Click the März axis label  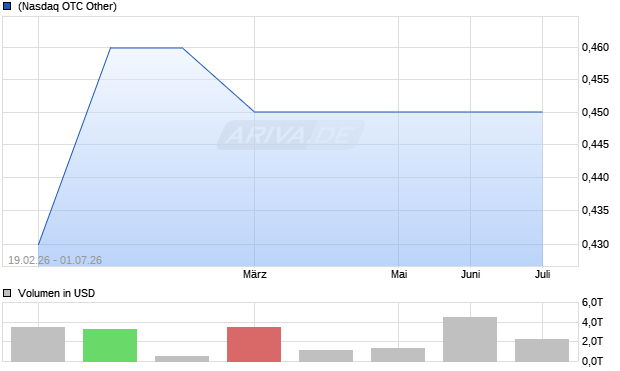(255, 274)
